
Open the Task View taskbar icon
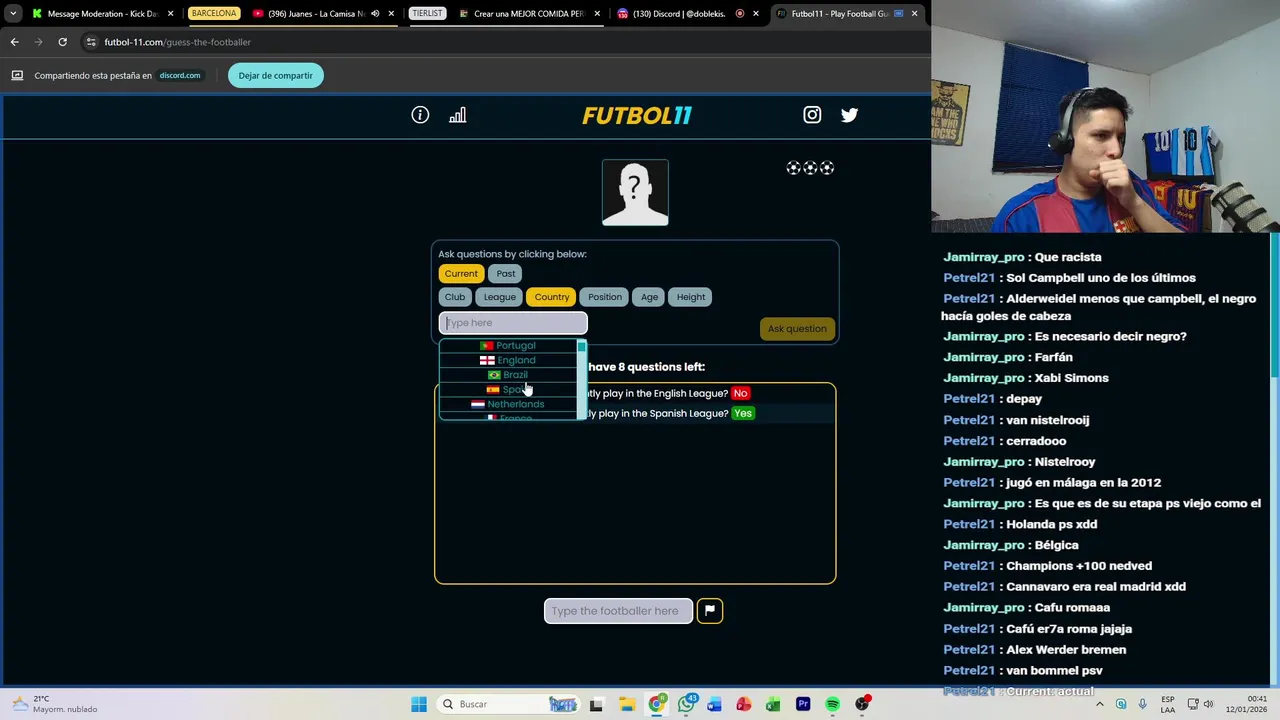[x=596, y=704]
